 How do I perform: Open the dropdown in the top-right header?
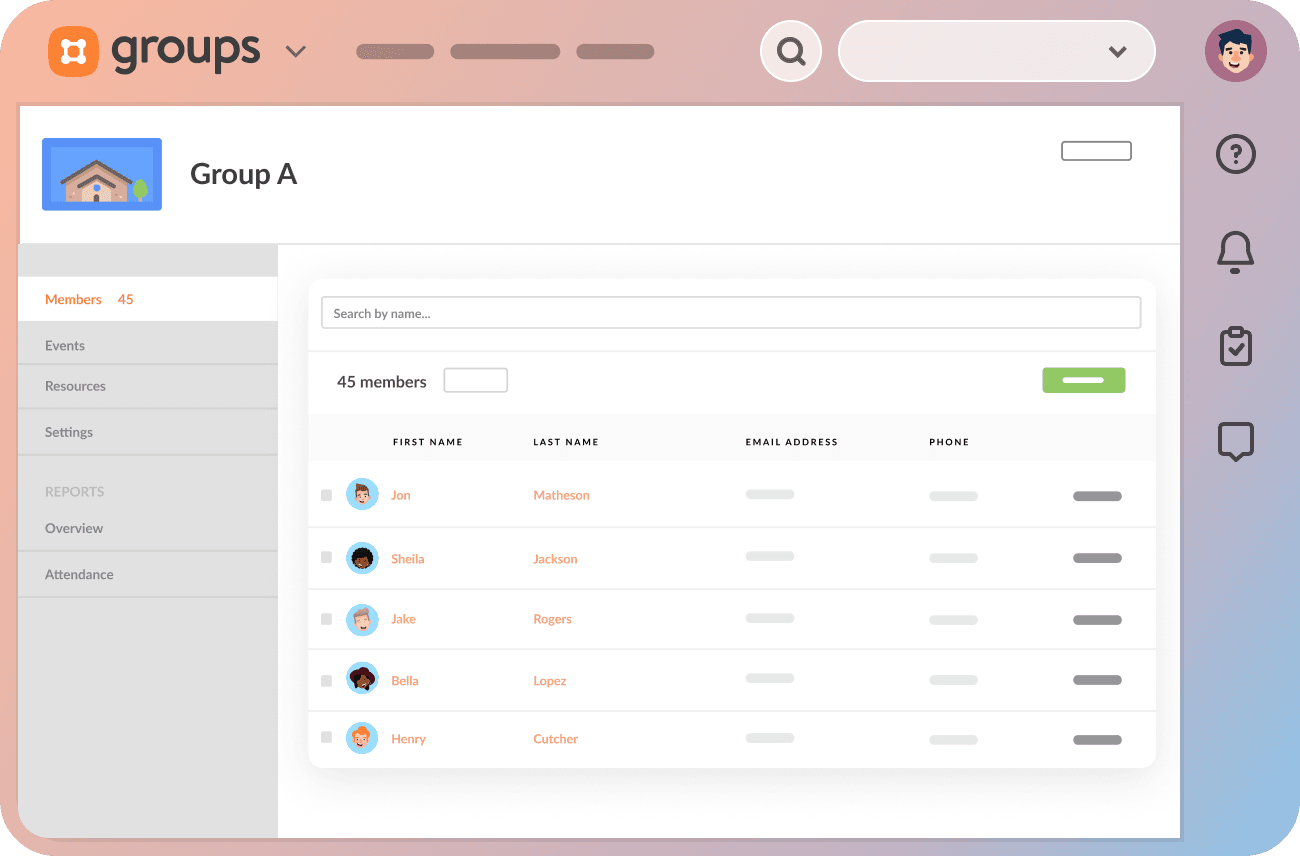point(1117,51)
